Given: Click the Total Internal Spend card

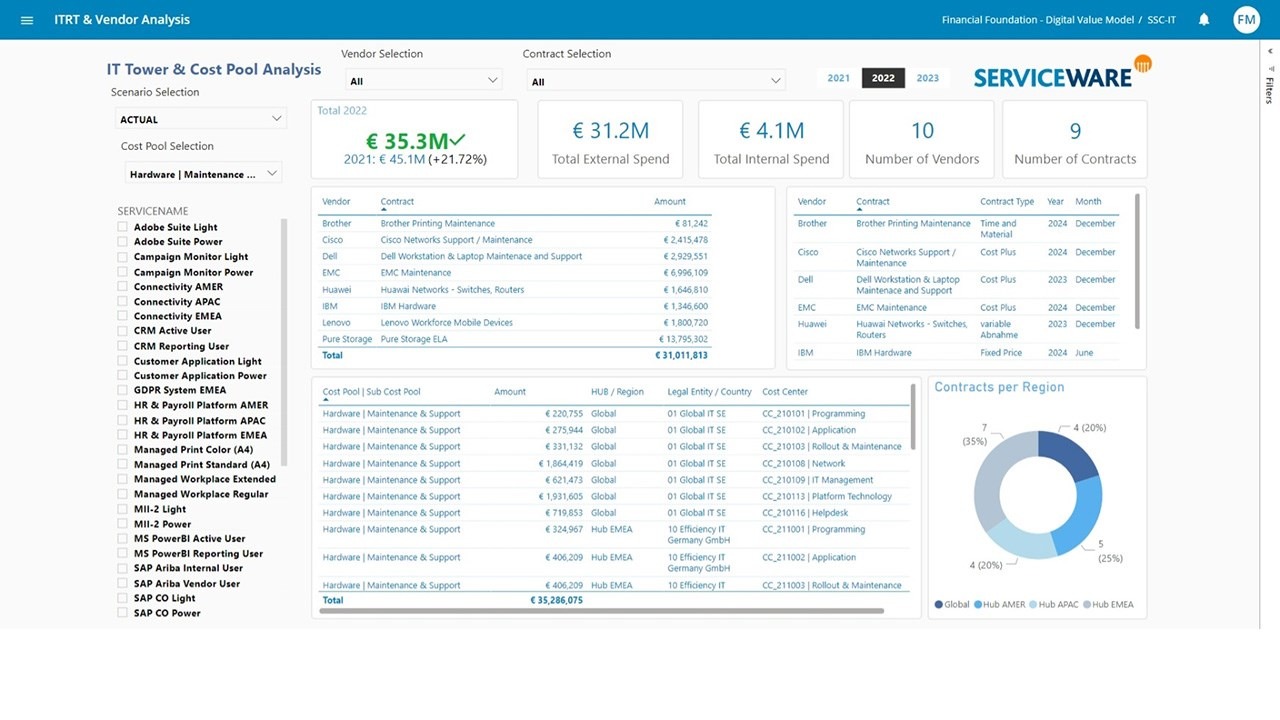Looking at the screenshot, I should click(x=771, y=139).
